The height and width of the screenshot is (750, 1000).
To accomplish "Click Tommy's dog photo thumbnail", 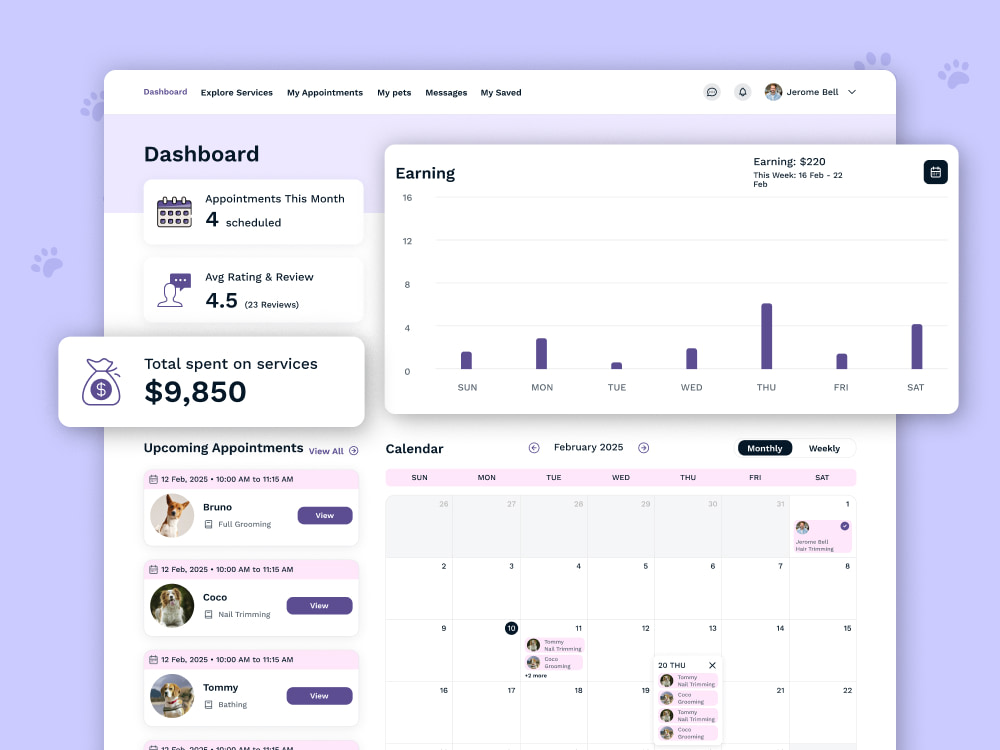I will click(x=172, y=696).
